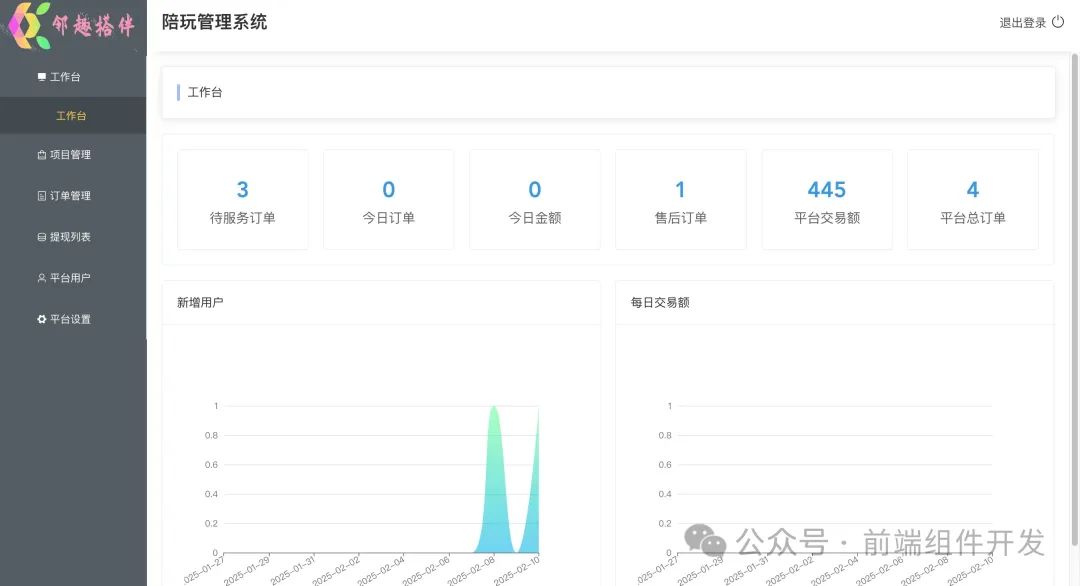Screen dimensions: 1080x586
Task: Click the 待服务订单 stat card
Action: pyautogui.click(x=242, y=200)
